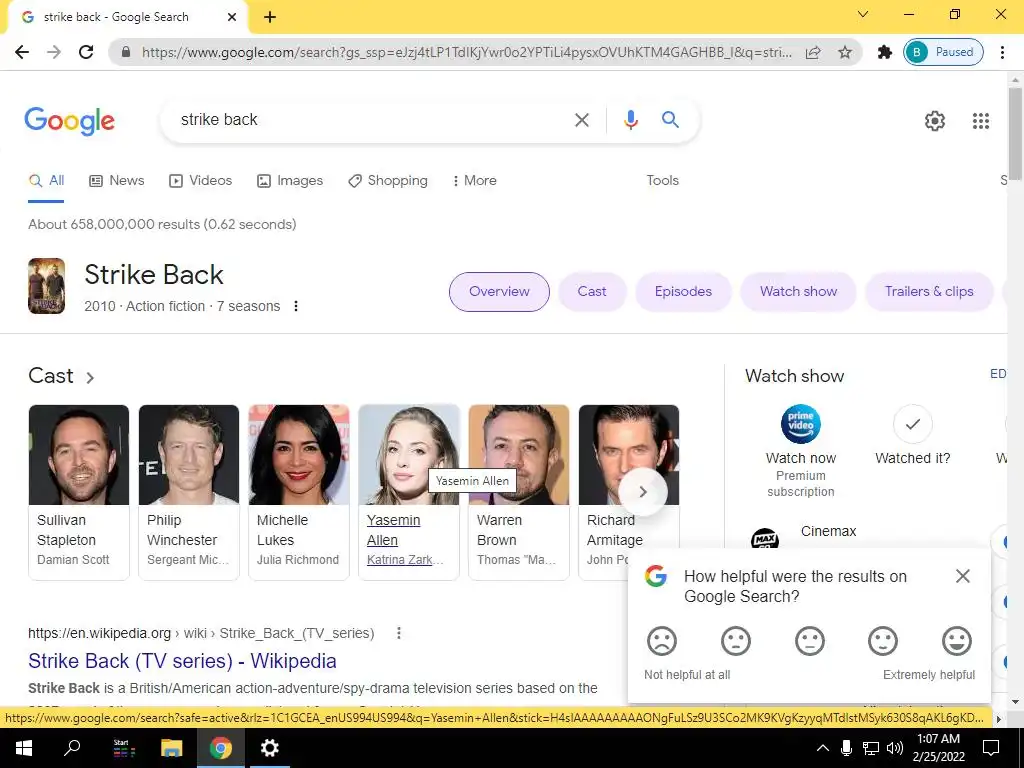Viewport: 1024px width, 768px height.
Task: Open the Extensions puzzle icon
Action: (884, 52)
